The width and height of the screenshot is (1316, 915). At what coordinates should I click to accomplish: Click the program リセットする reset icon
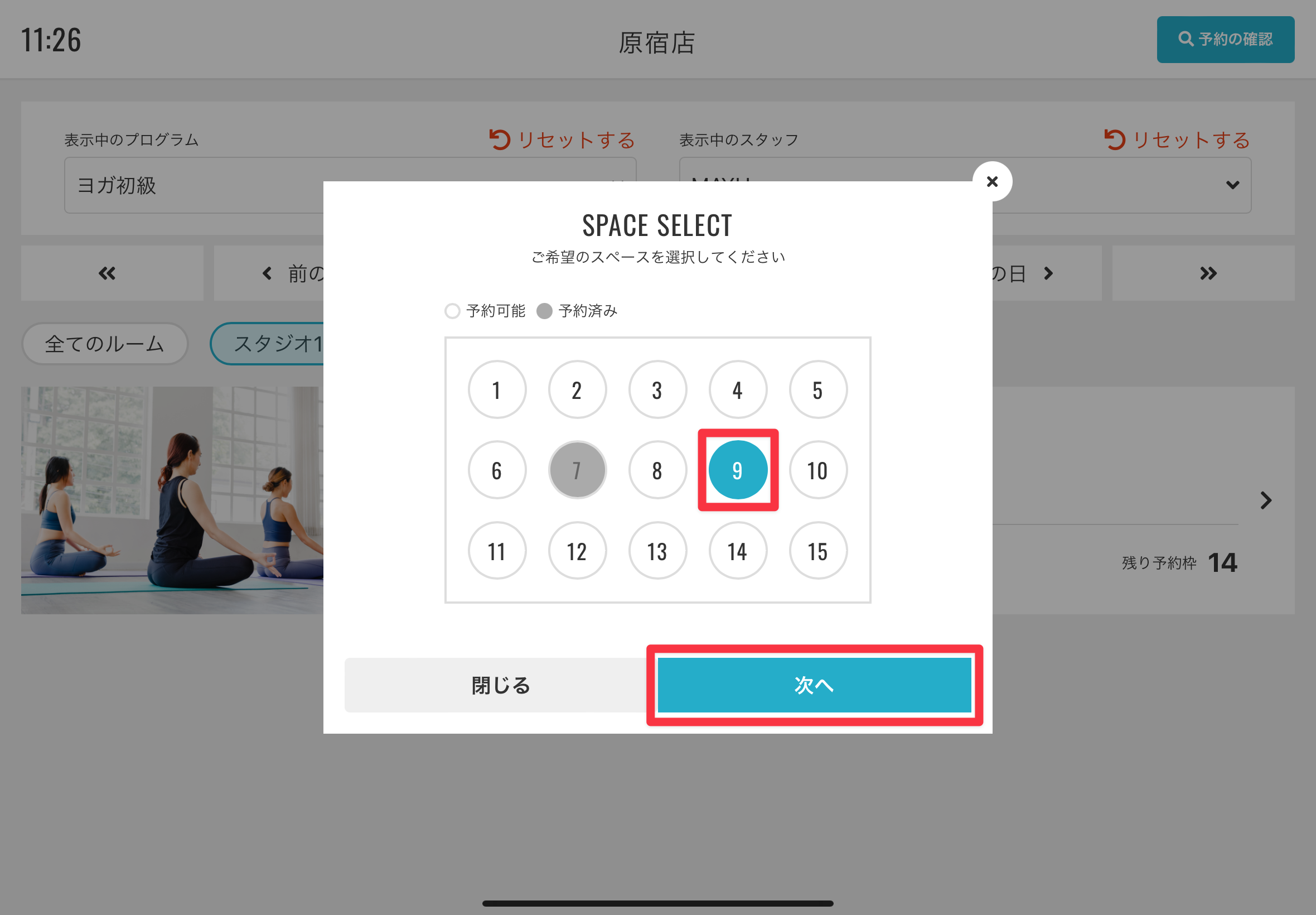click(500, 140)
